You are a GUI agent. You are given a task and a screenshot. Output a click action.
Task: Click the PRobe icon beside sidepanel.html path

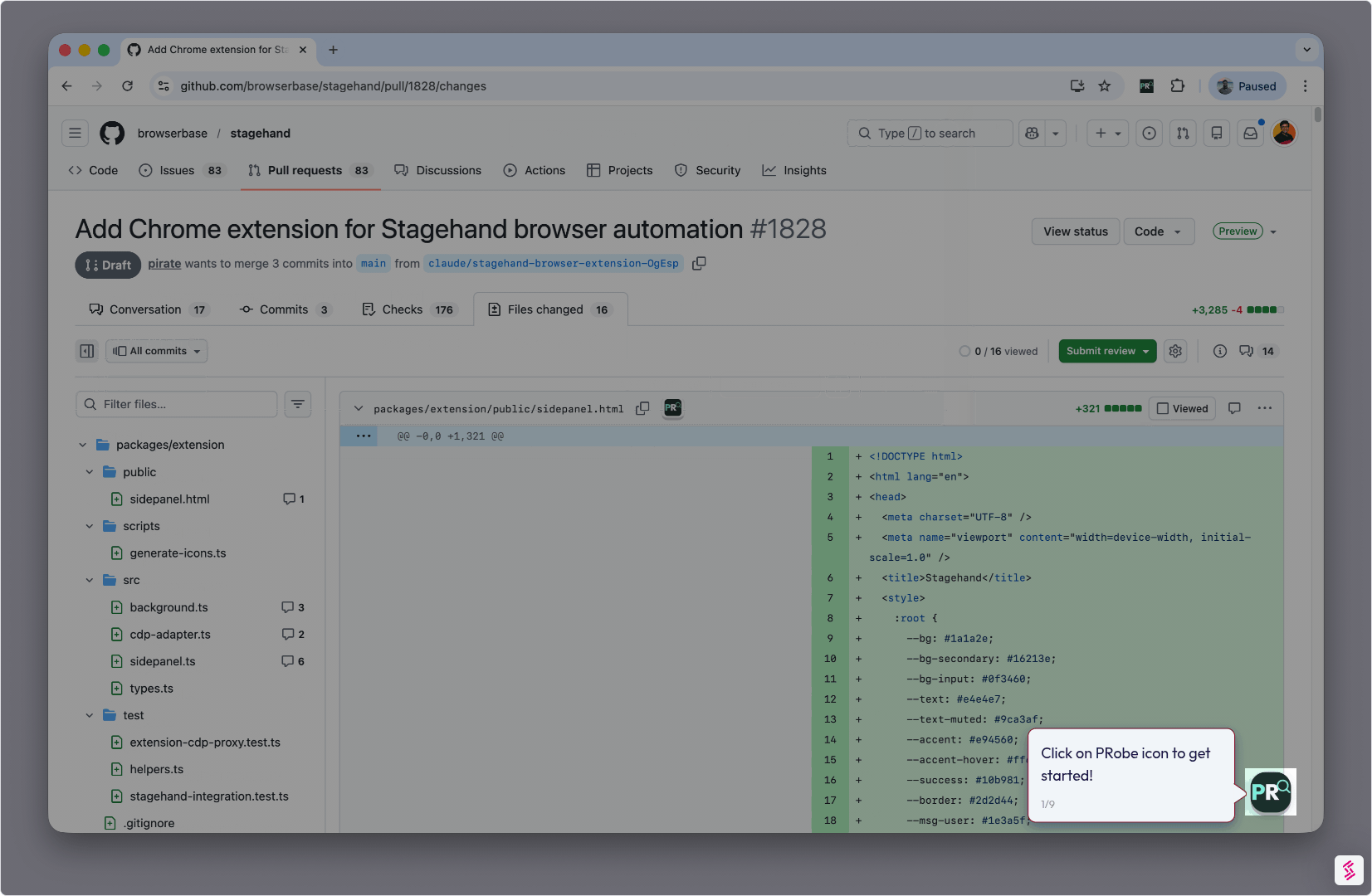pyautogui.click(x=672, y=407)
